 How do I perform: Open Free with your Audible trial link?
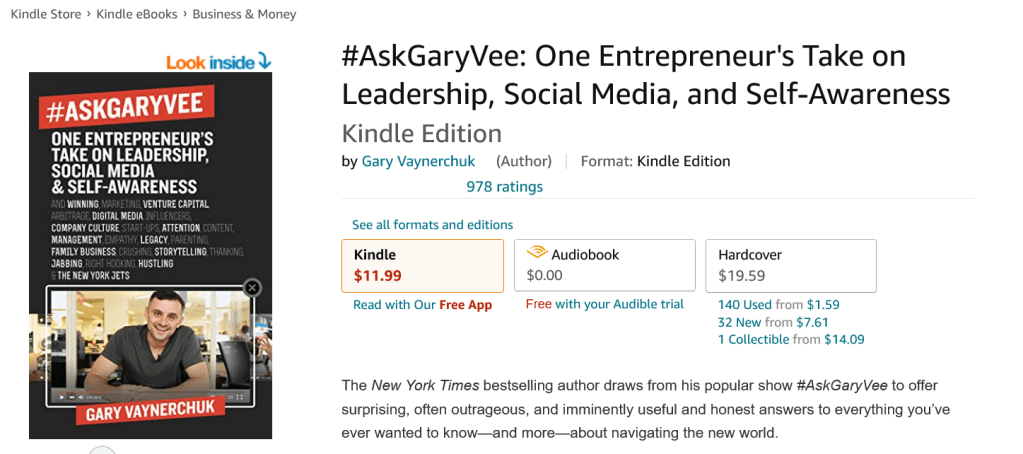pos(604,304)
